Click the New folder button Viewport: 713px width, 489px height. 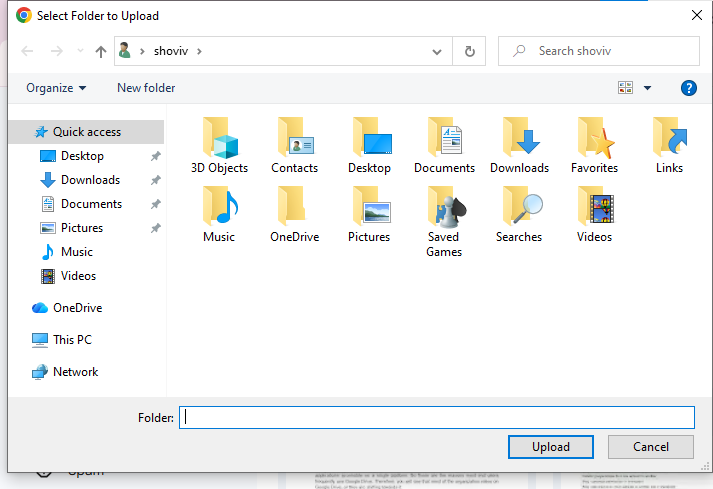(x=146, y=88)
